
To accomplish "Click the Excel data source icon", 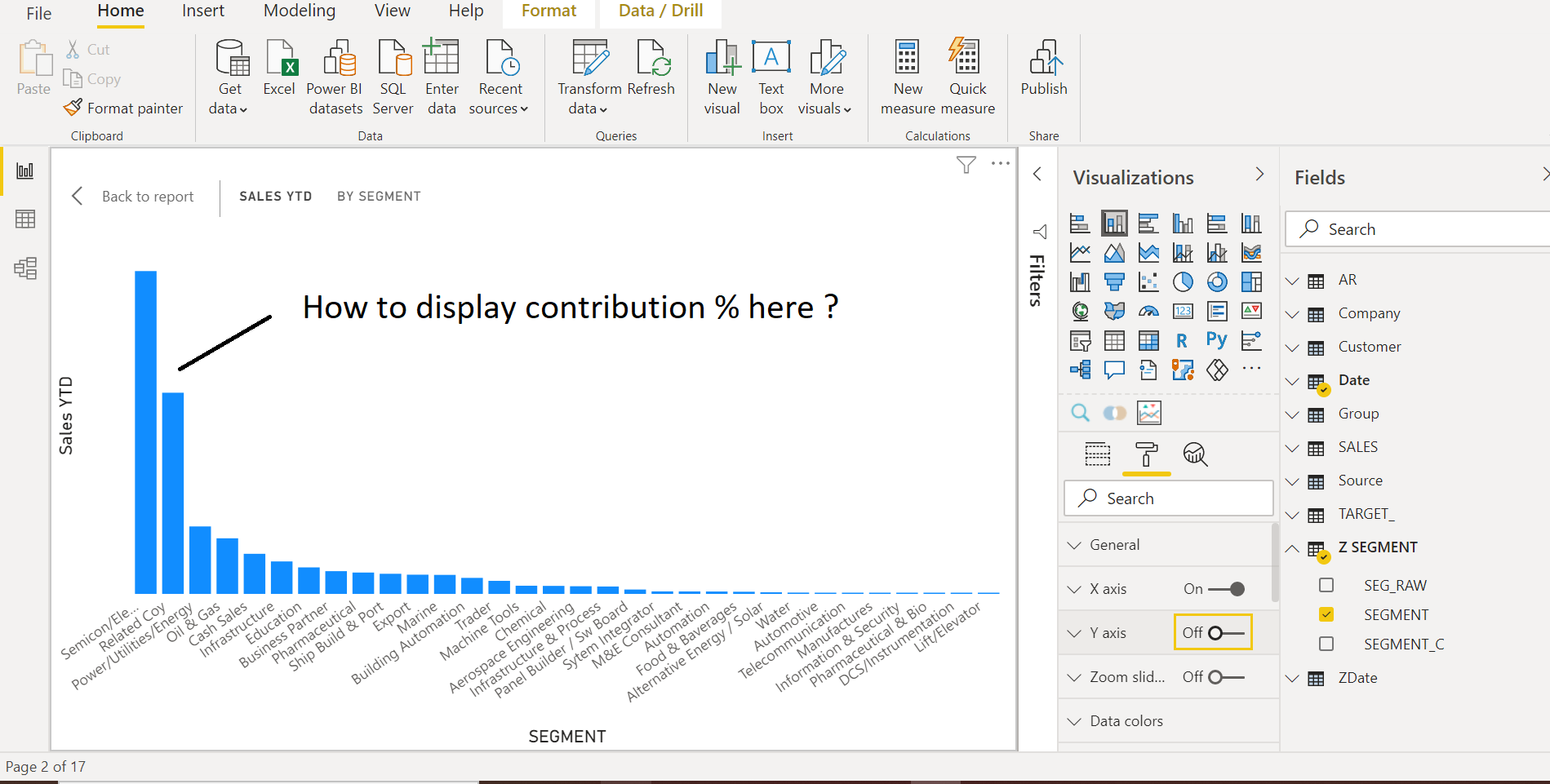I will tap(279, 68).
